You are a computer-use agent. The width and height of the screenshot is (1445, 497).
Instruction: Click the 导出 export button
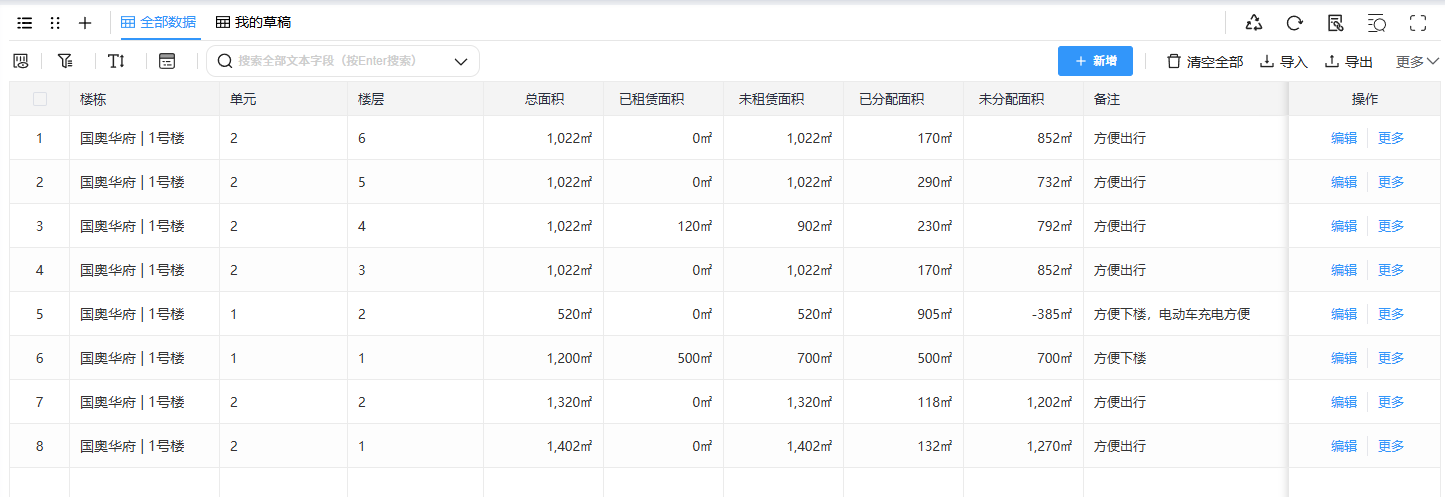point(1349,61)
